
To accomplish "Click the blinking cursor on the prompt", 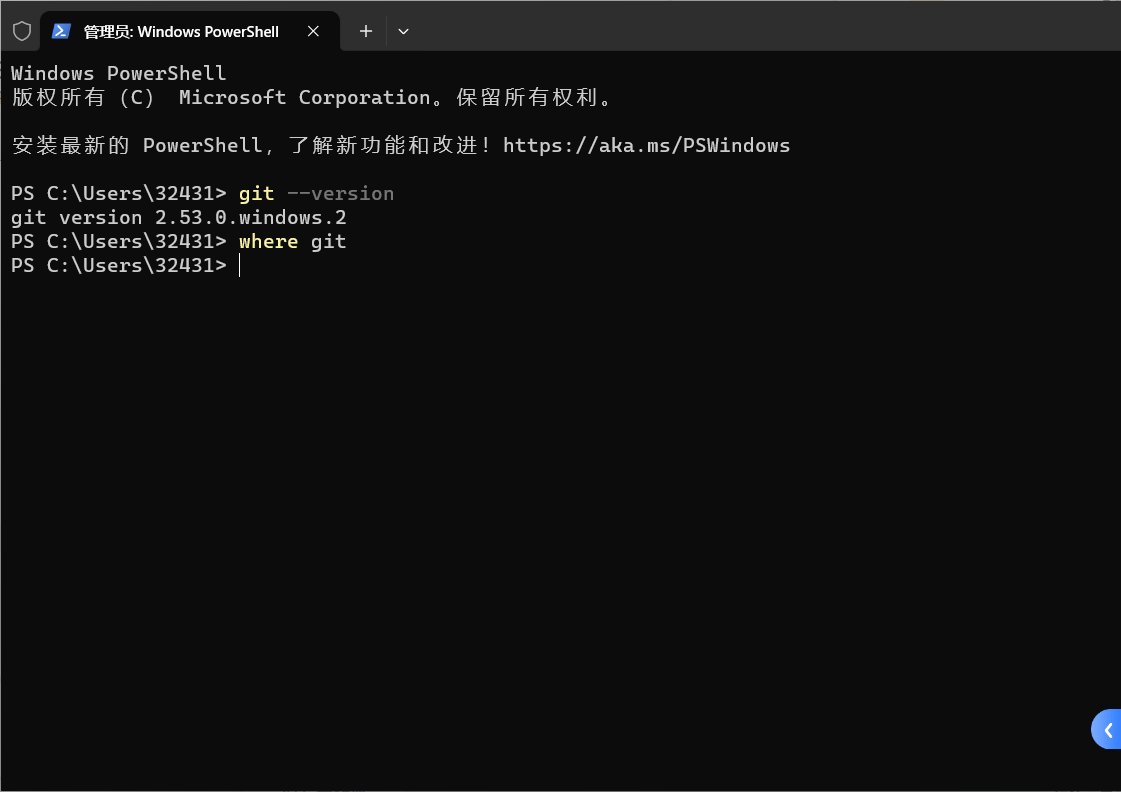I will pyautogui.click(x=239, y=265).
